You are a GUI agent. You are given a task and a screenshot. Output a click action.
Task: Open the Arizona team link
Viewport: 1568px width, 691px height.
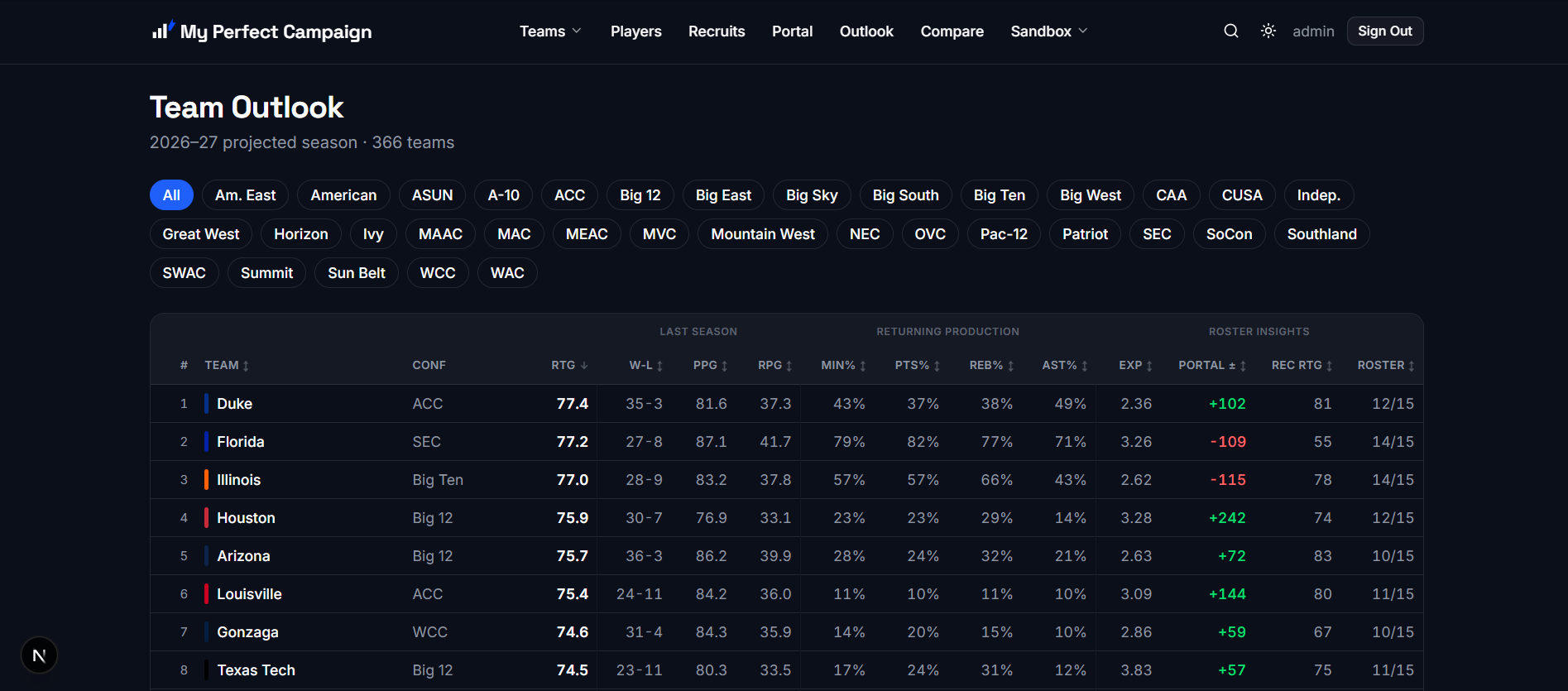tap(243, 556)
